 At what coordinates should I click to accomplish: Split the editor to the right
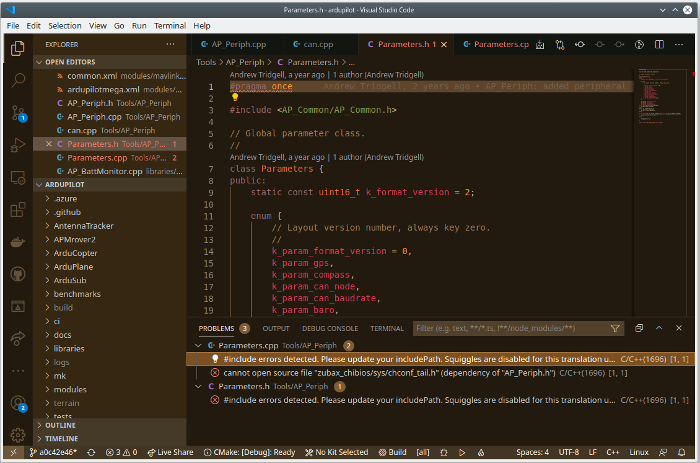659,44
